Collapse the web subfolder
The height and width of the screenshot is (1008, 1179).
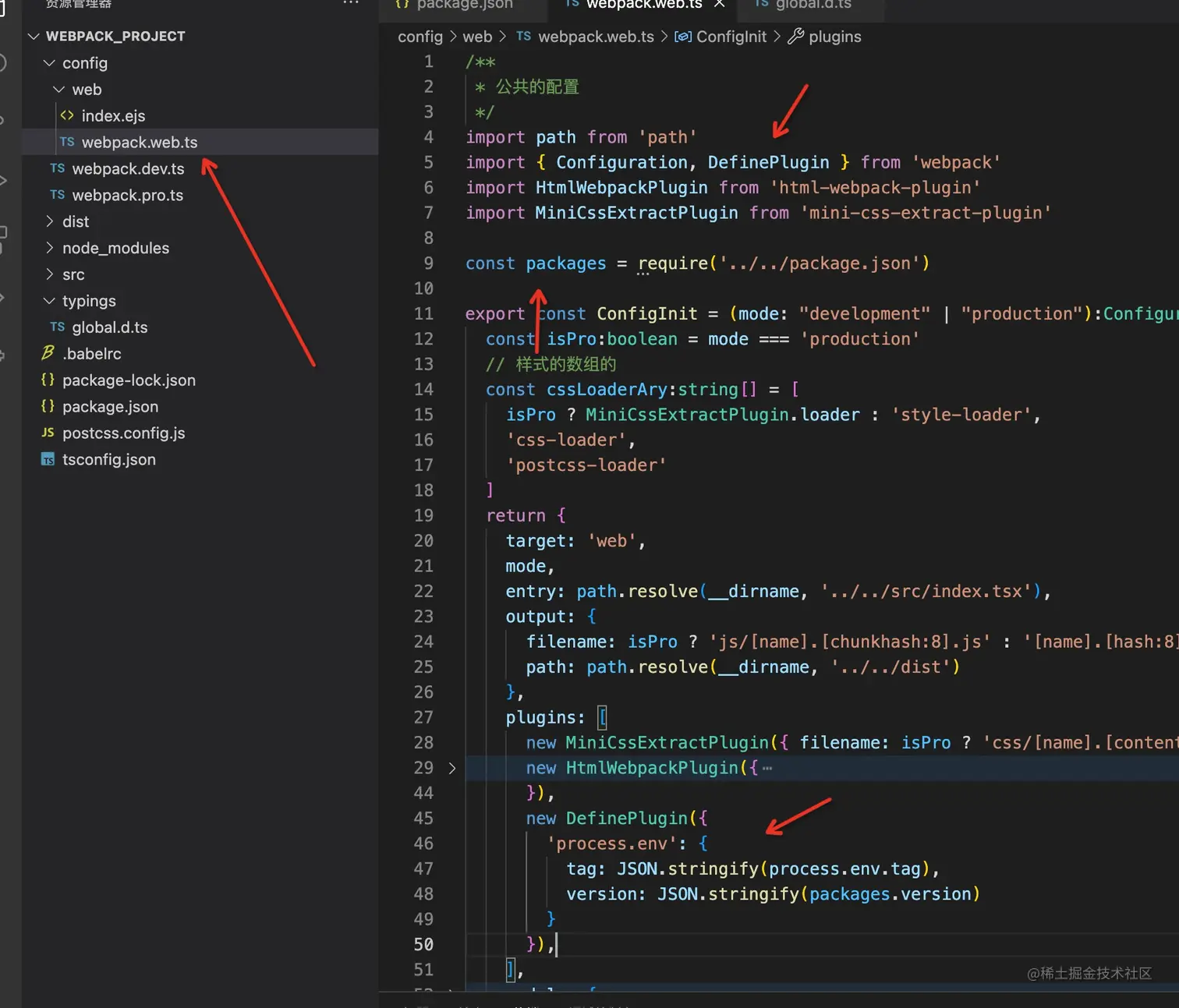[59, 90]
